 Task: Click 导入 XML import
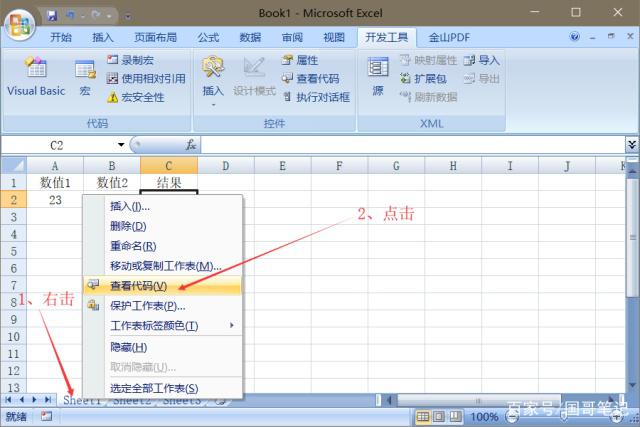[482, 60]
